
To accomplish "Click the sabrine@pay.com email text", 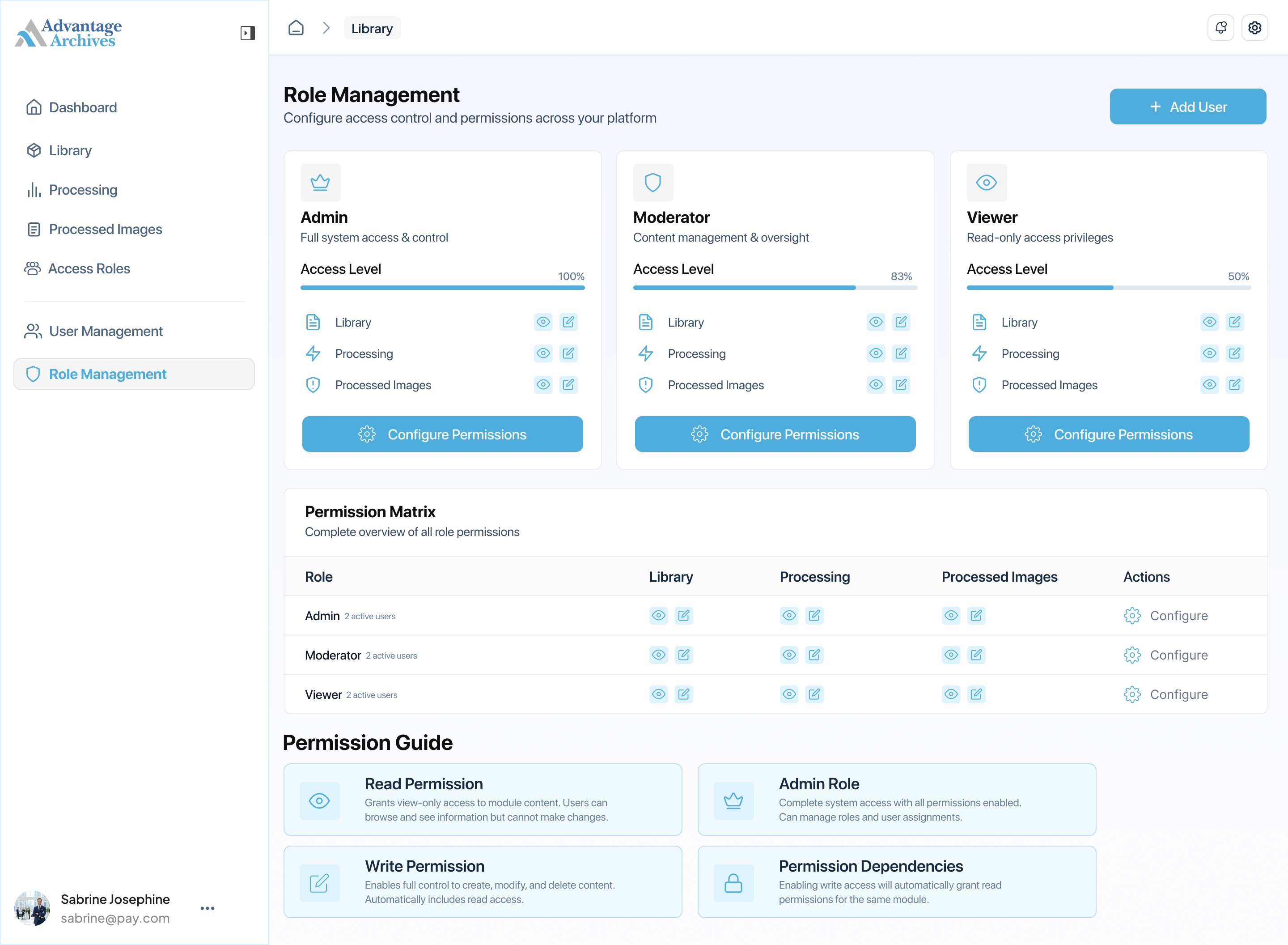I will (x=115, y=918).
